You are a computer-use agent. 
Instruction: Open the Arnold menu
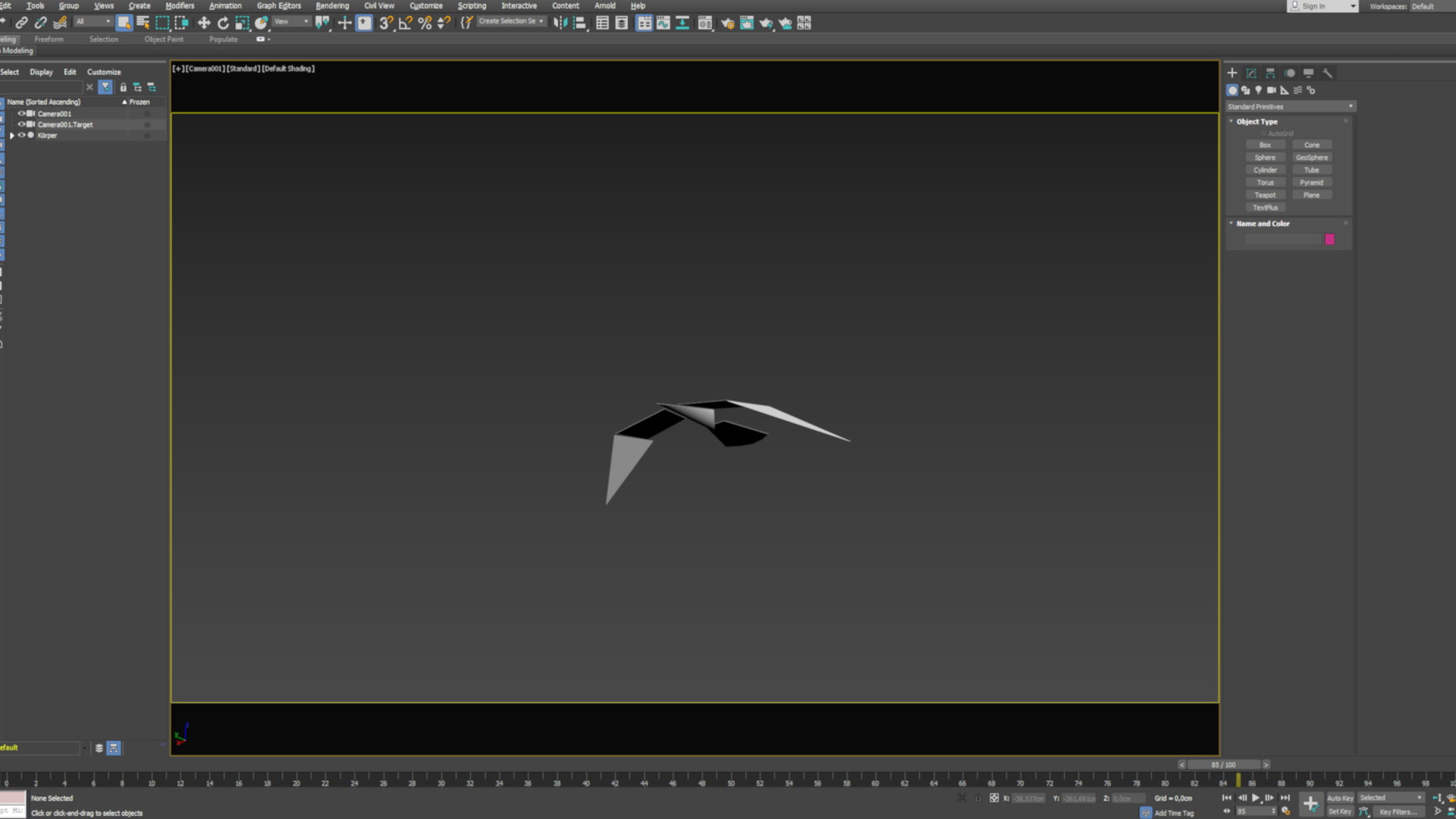(604, 5)
